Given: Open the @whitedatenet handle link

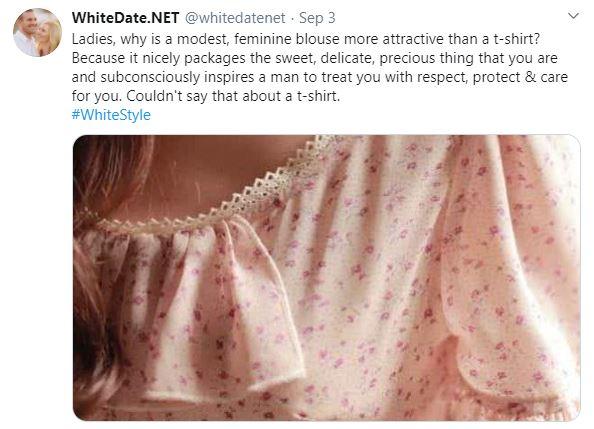Looking at the screenshot, I should click(235, 18).
